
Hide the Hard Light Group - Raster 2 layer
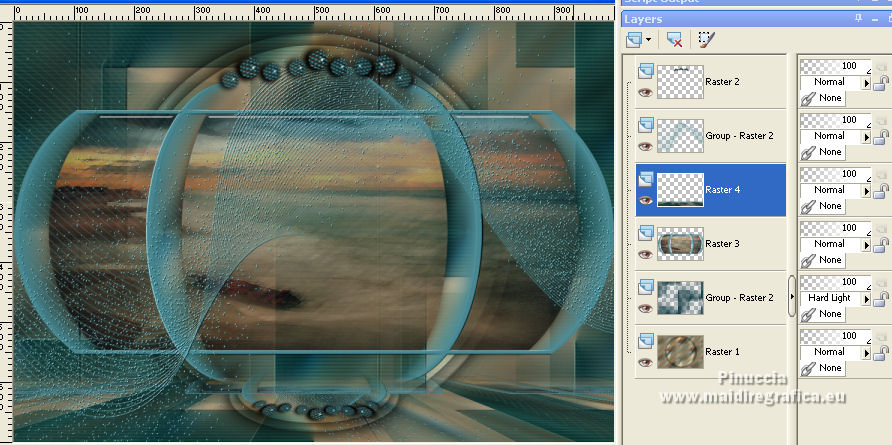645,308
